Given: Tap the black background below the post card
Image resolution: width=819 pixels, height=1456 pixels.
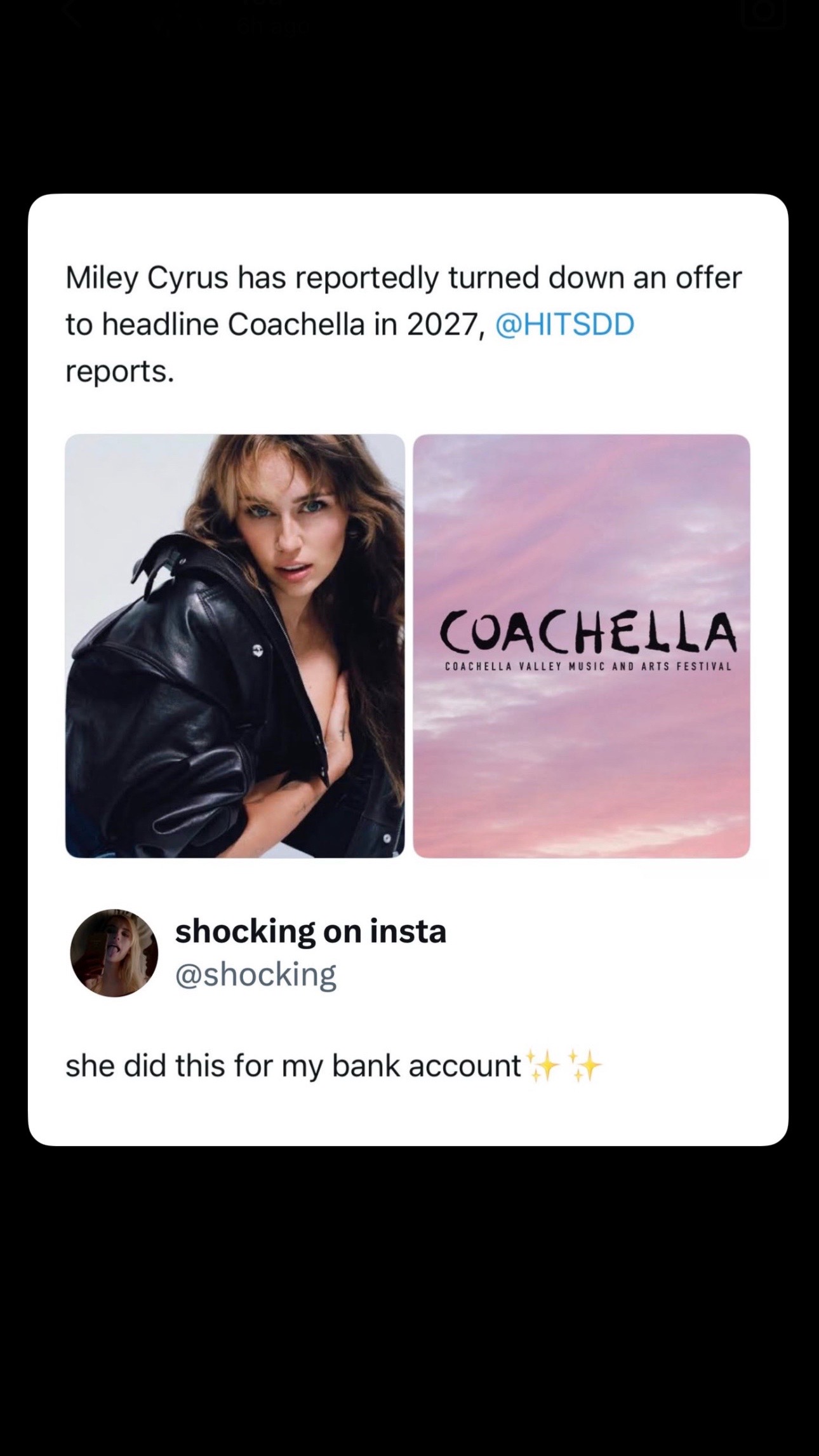Looking at the screenshot, I should (409, 1296).
